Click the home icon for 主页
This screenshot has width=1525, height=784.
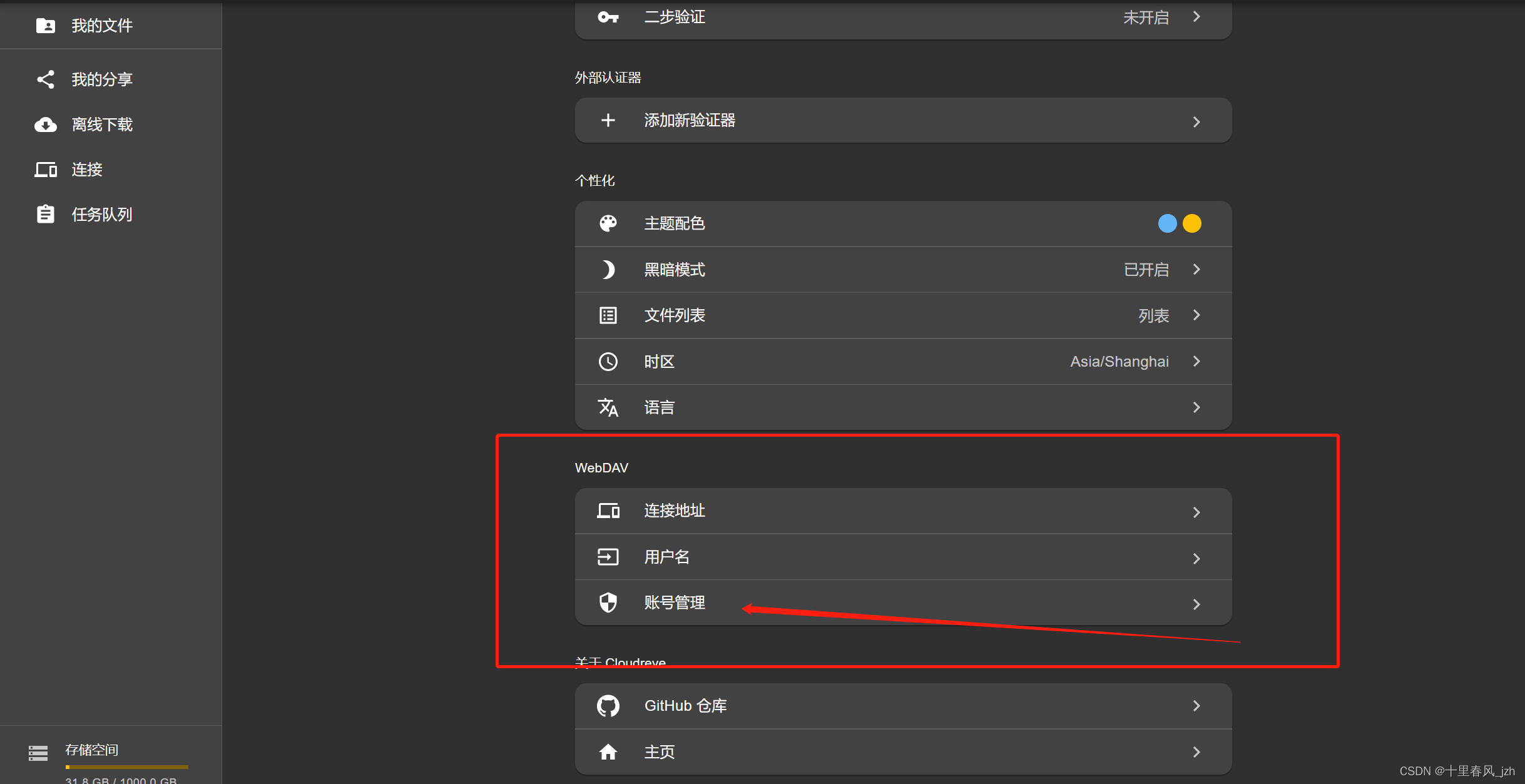click(608, 752)
